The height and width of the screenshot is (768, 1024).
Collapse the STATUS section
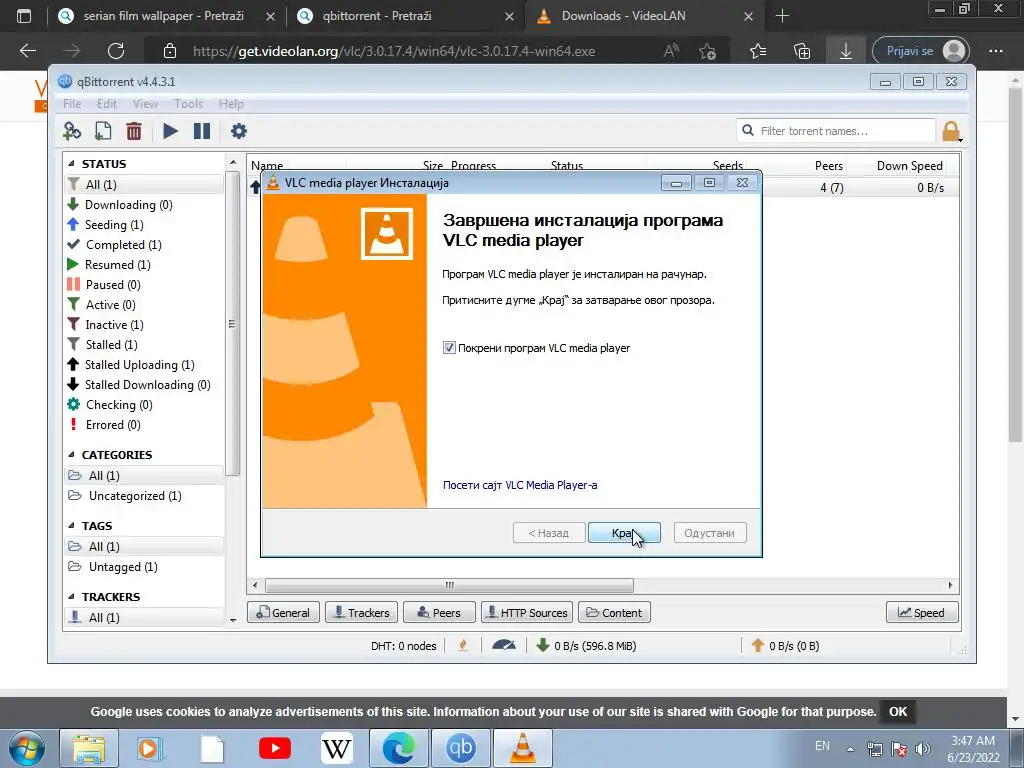71,164
